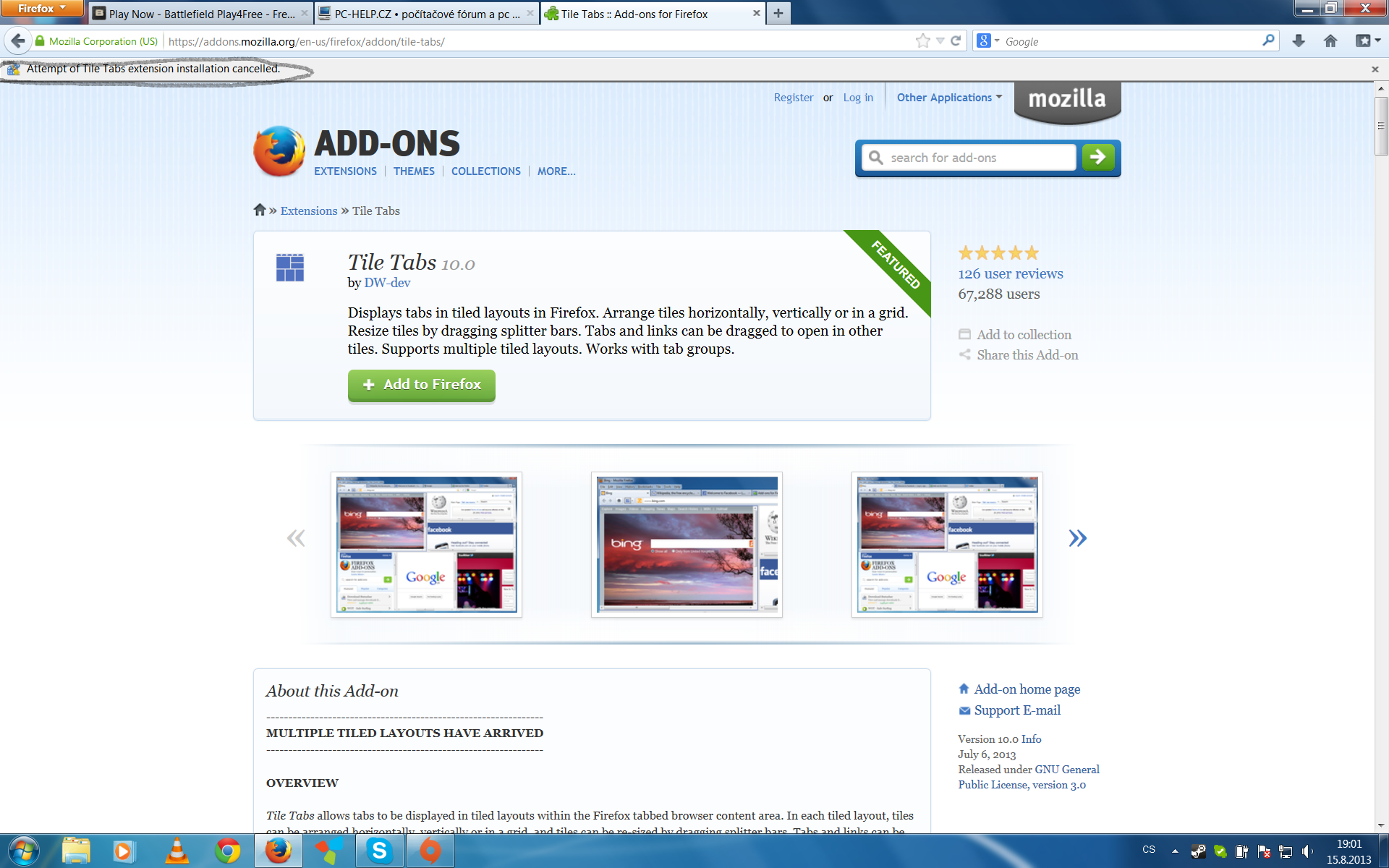Open URL history dropdown arrow

(940, 41)
